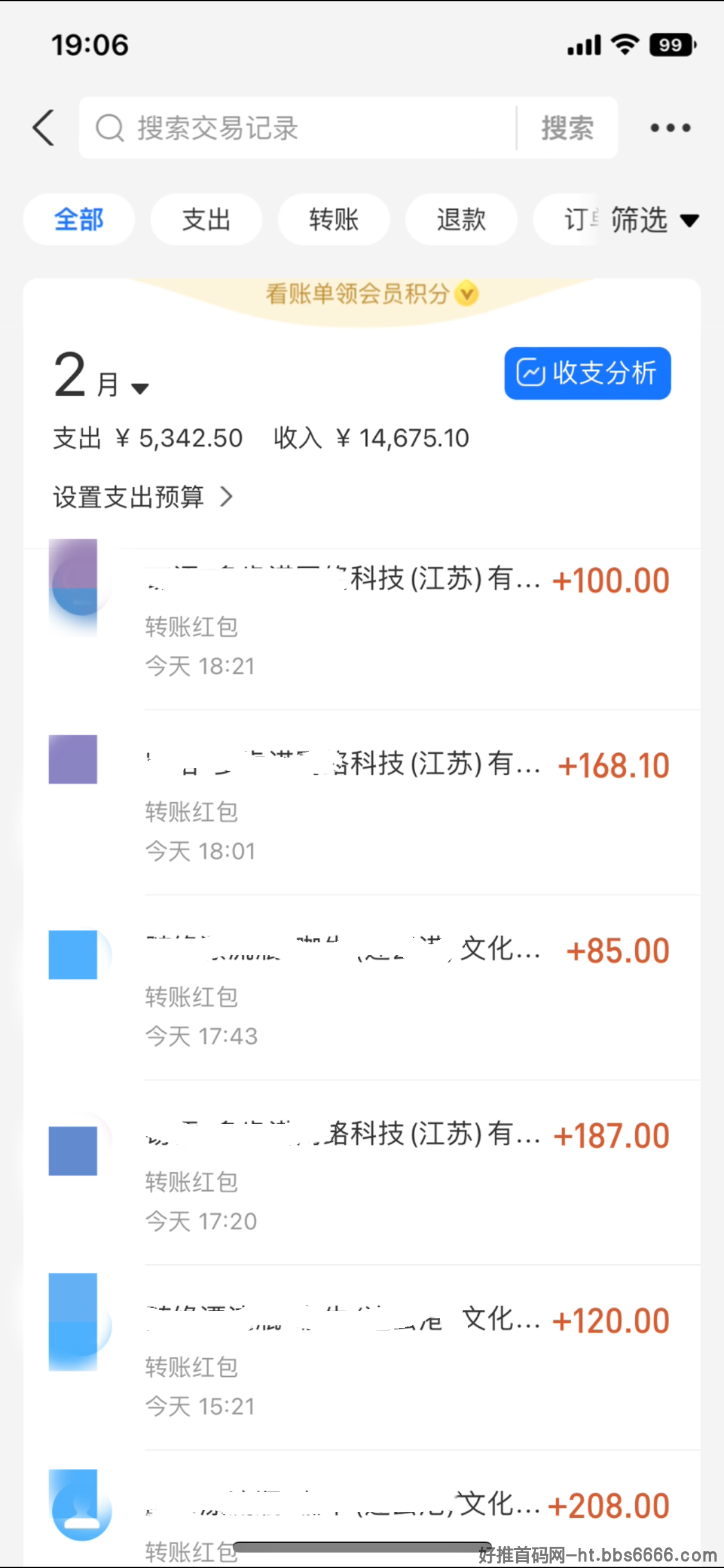Viewport: 724px width, 1568px height.
Task: Tap the magnifier search icon
Action: [109, 128]
